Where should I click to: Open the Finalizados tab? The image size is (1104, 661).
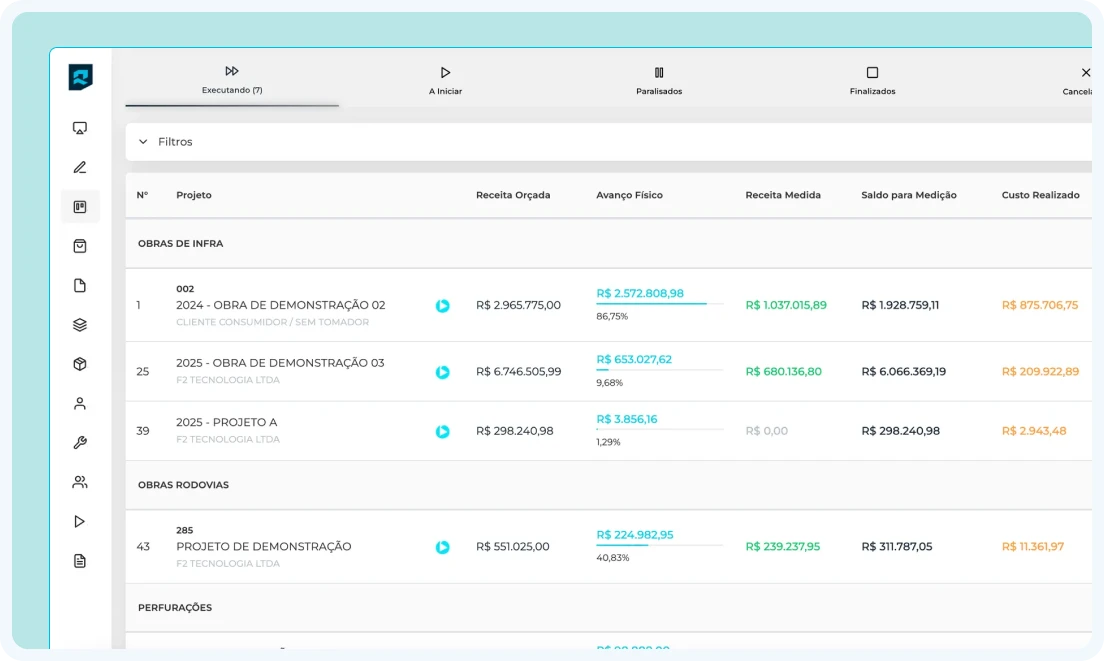872,80
